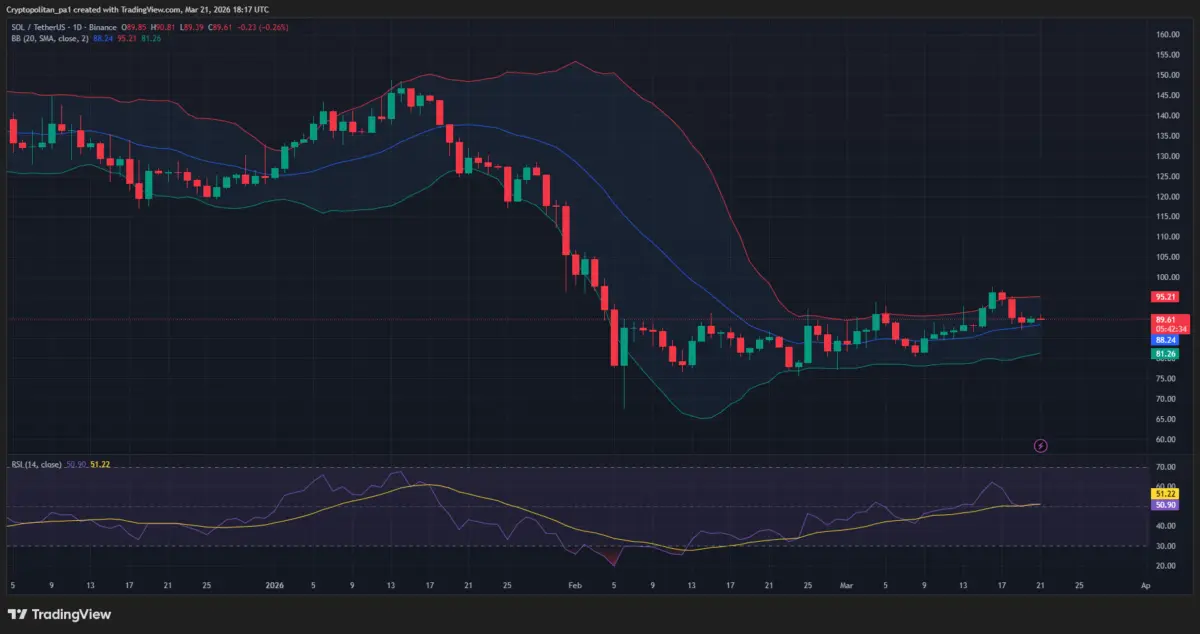This screenshot has height=634, width=1200.
Task: Click the Feb label on the time axis
Action: 574,584
